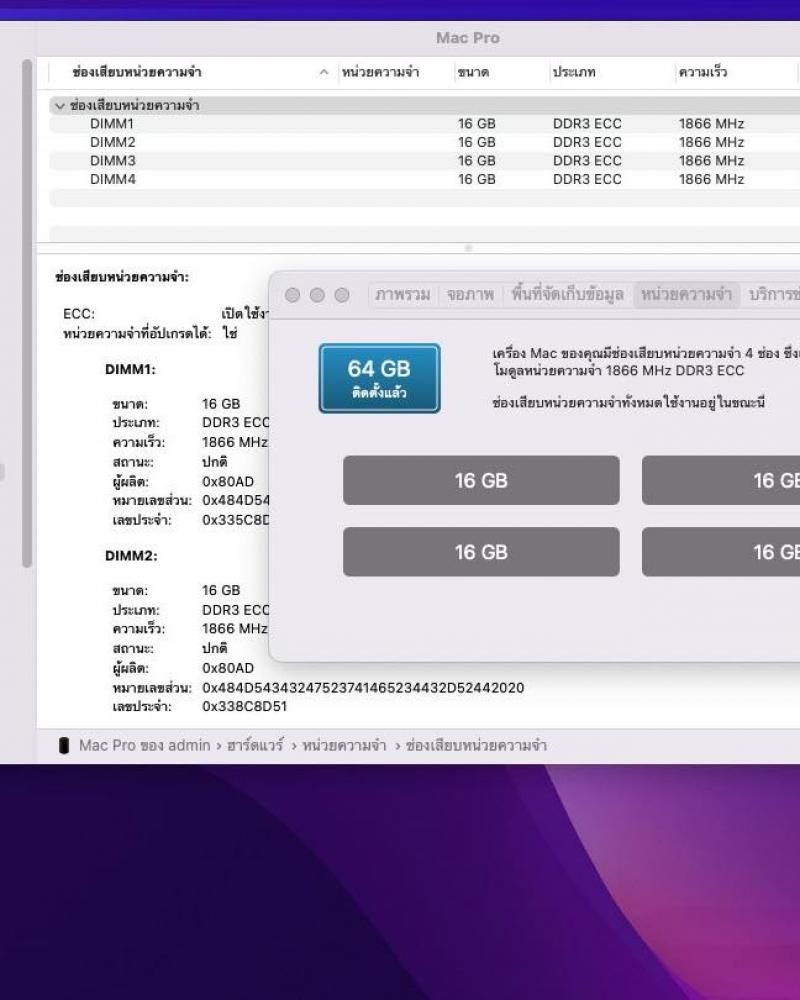Click the Mac Pro icon in the path bar
The width and height of the screenshot is (800, 1000).
pos(64,746)
